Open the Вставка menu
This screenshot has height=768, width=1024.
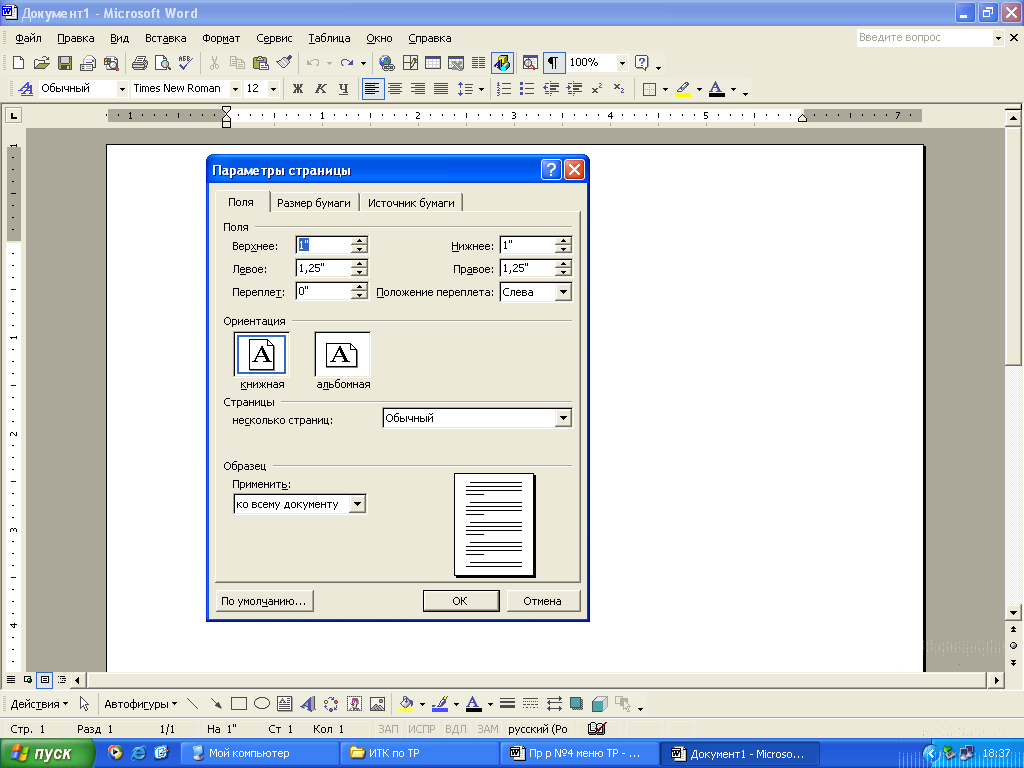pos(165,39)
